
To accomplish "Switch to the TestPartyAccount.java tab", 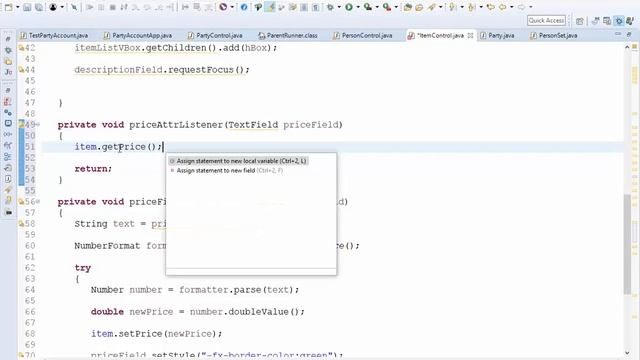I will [x=54, y=36].
